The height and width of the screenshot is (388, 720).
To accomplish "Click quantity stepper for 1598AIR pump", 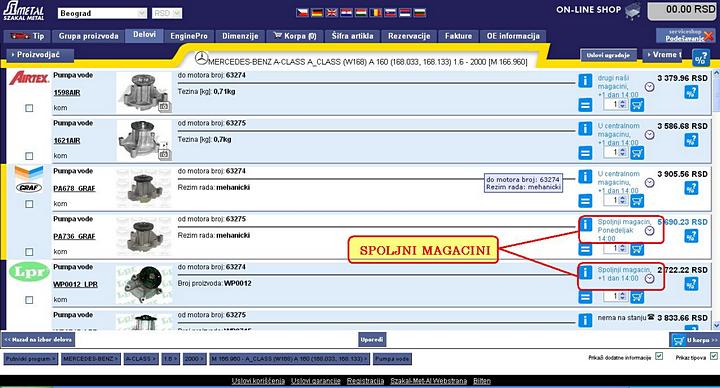I will pyautogui.click(x=623, y=105).
